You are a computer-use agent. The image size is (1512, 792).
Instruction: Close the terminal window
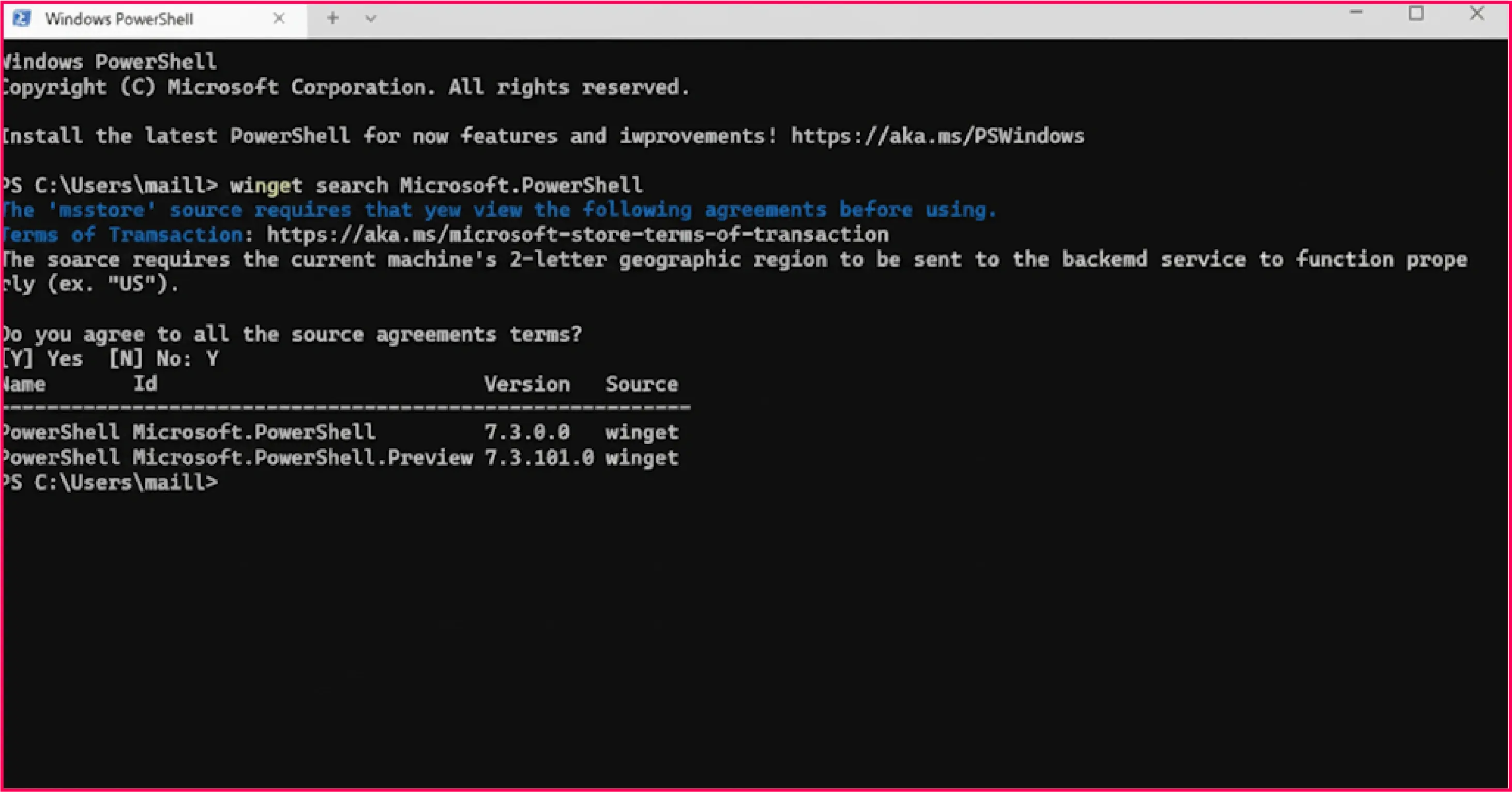coord(1477,13)
